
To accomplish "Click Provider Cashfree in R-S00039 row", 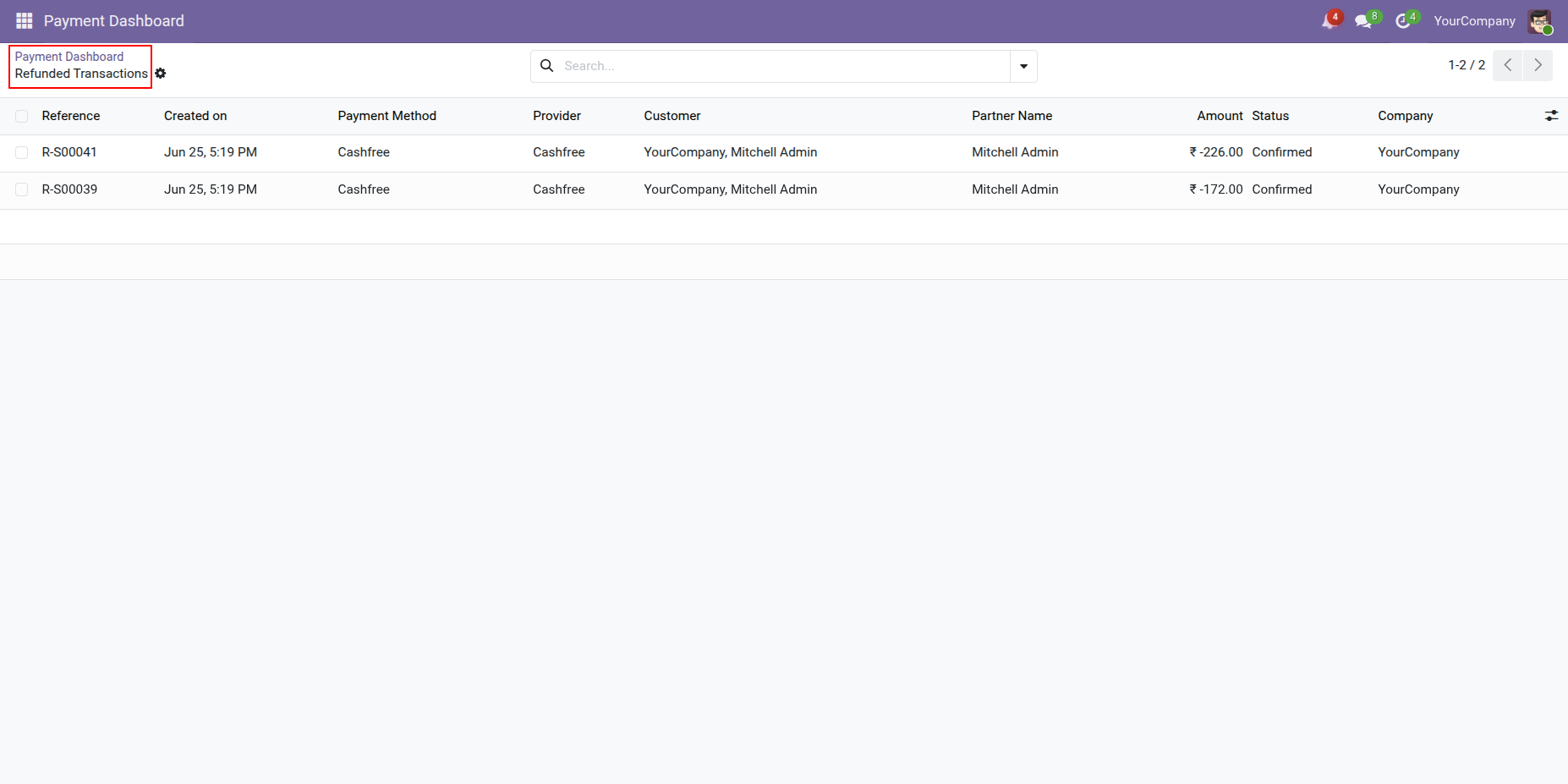I will pos(559,189).
